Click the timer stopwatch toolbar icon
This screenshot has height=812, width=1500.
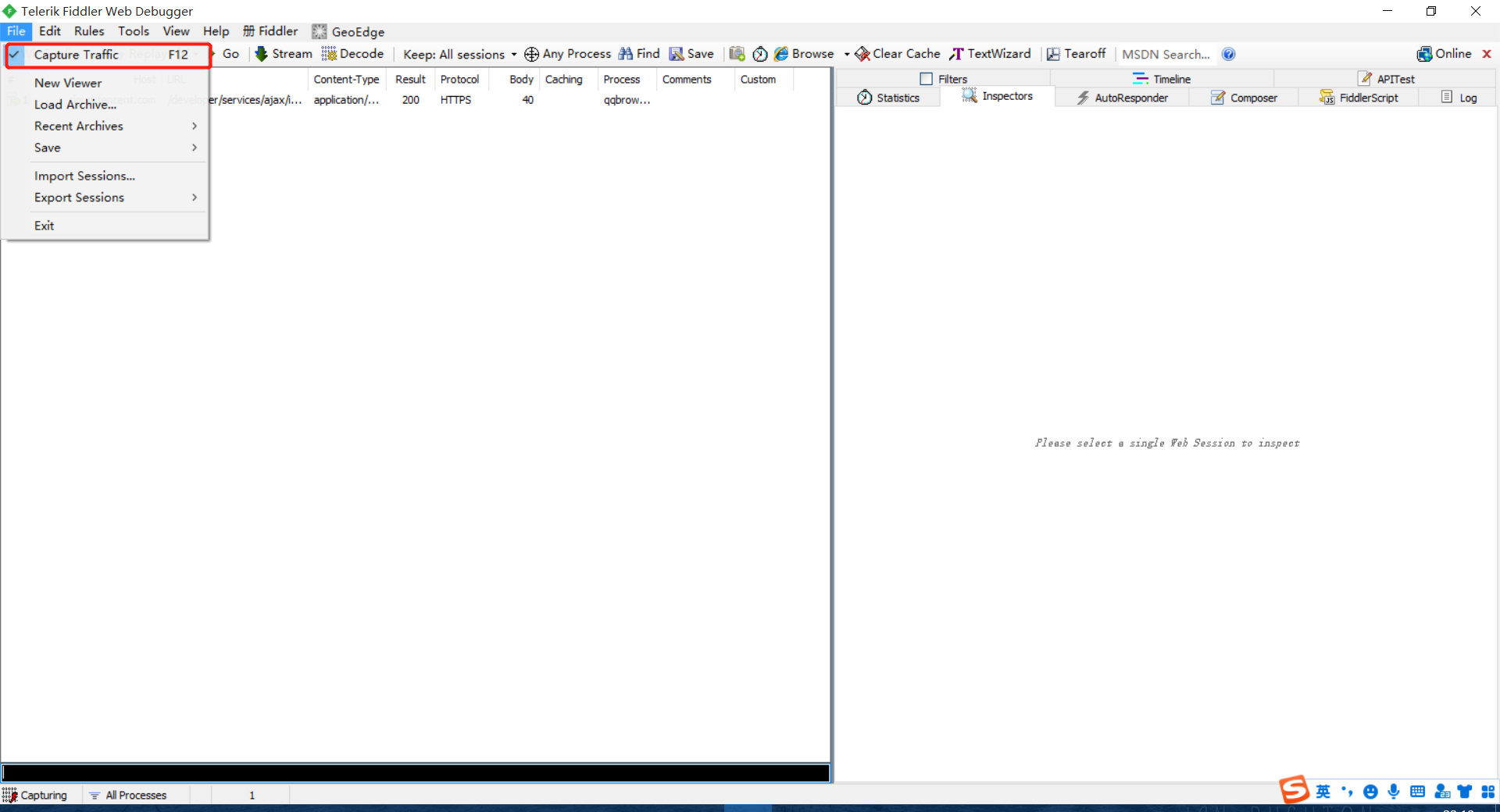point(759,54)
